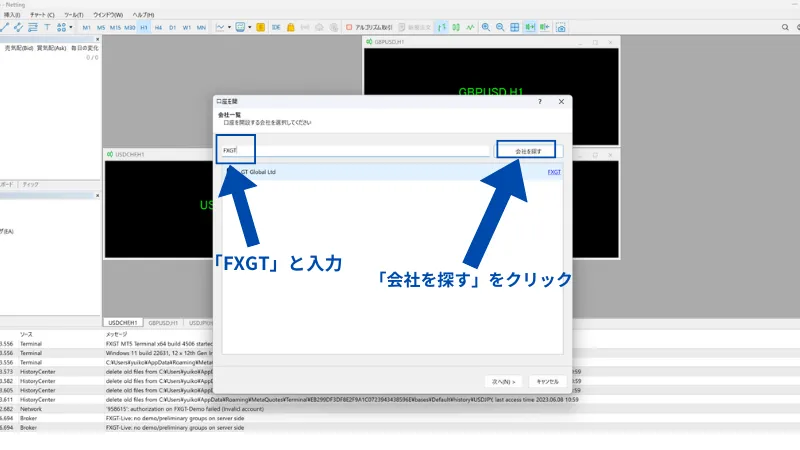Click the 買気配(Ask) column header
Viewport: 800px width, 450px height.
(x=52, y=48)
